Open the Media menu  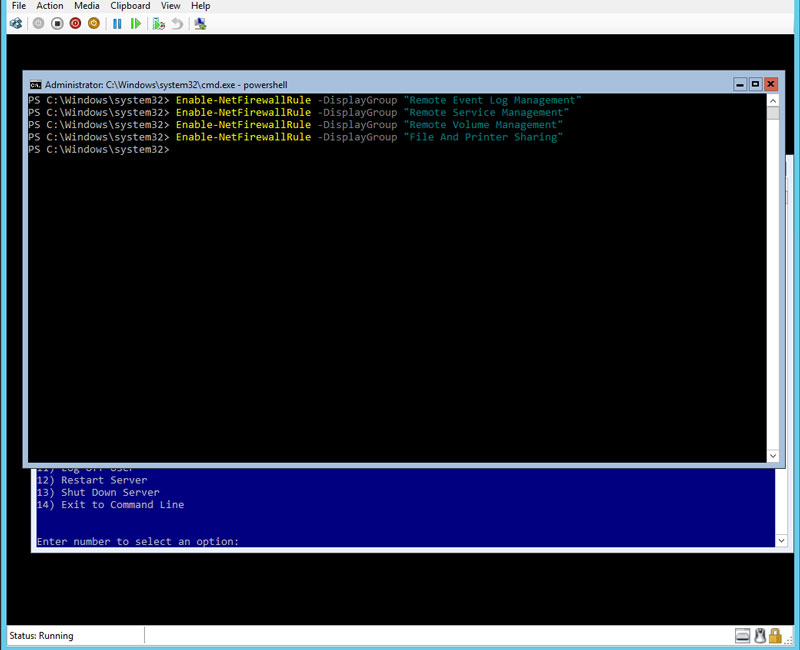click(x=87, y=6)
